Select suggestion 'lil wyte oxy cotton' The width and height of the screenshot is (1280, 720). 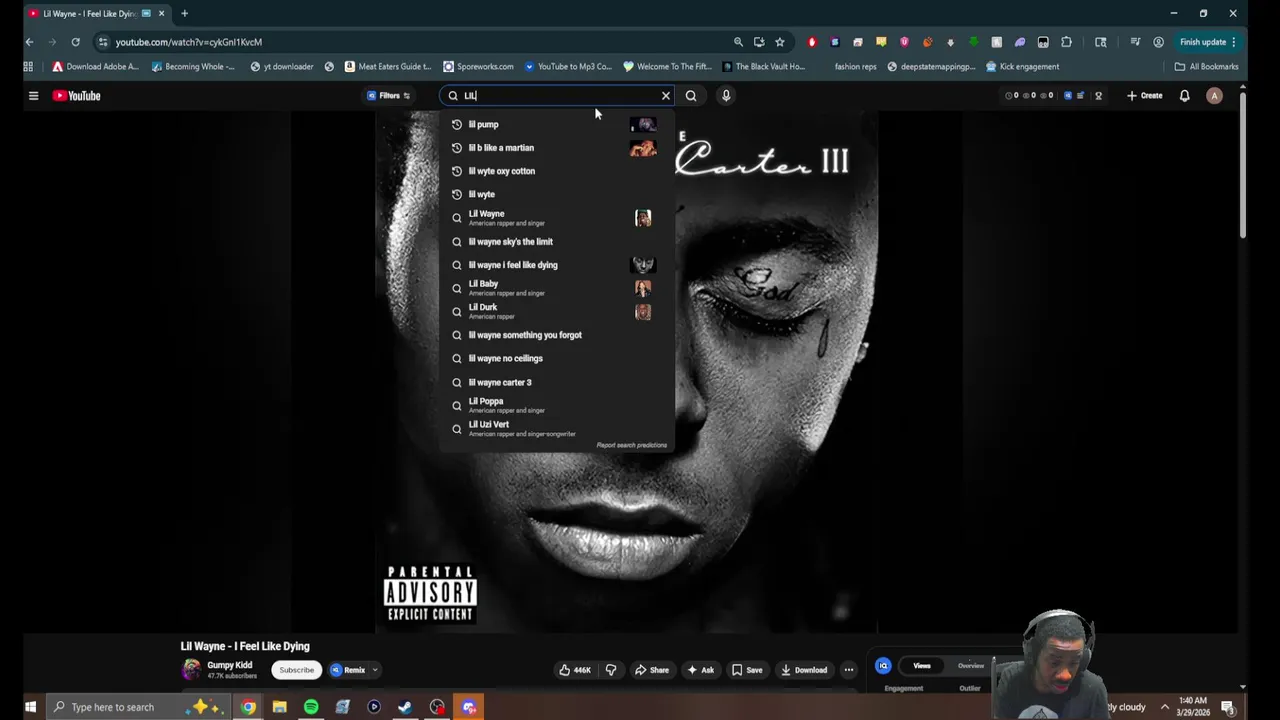coord(556,171)
